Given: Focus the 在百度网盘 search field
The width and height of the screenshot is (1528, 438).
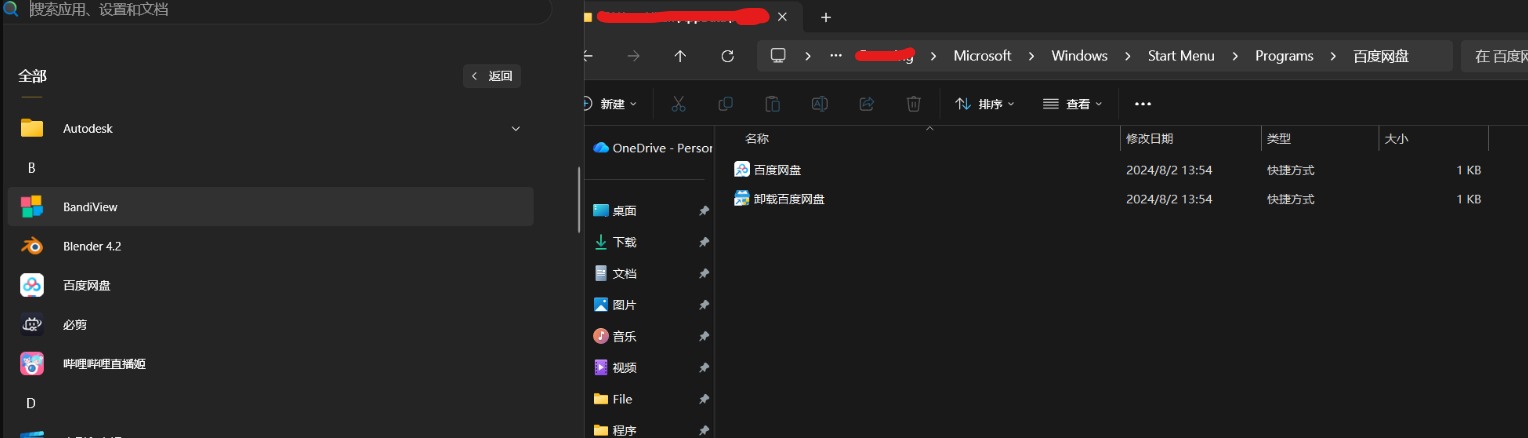Looking at the screenshot, I should tap(1494, 56).
